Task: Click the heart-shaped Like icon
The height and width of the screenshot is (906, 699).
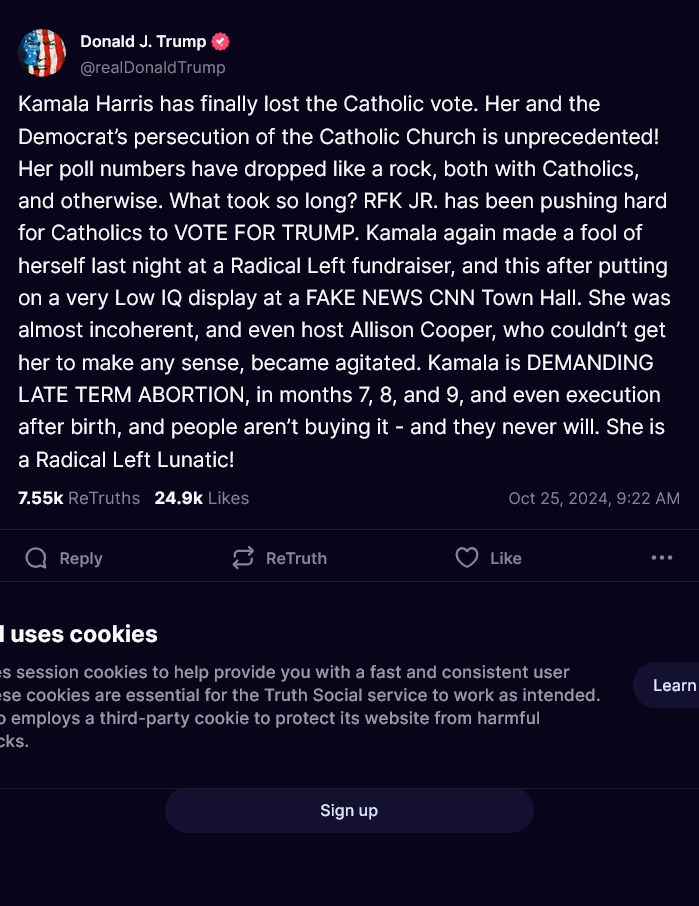Action: pyautogui.click(x=467, y=558)
